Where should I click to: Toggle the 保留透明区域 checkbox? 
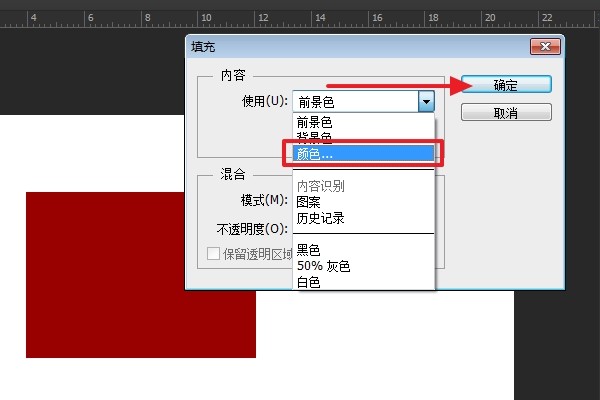click(x=213, y=253)
